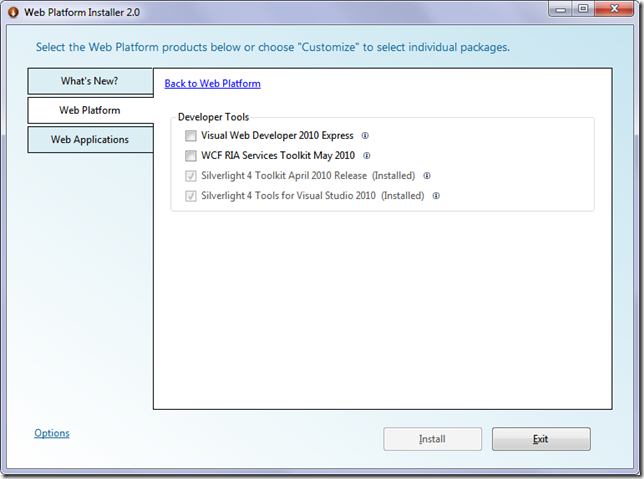Click the Exit button
The width and height of the screenshot is (644, 479).
pyautogui.click(x=540, y=439)
